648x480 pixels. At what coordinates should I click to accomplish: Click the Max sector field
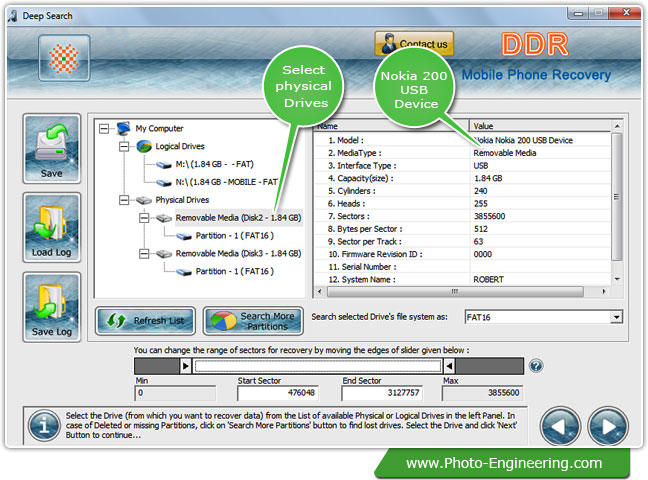point(482,393)
